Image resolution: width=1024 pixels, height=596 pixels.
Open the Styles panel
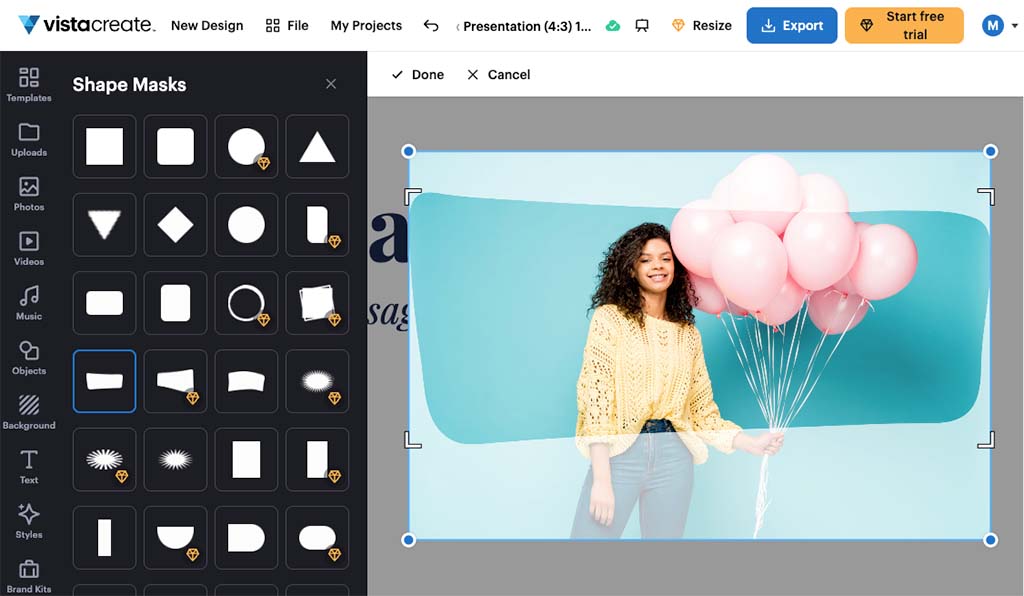pos(29,520)
